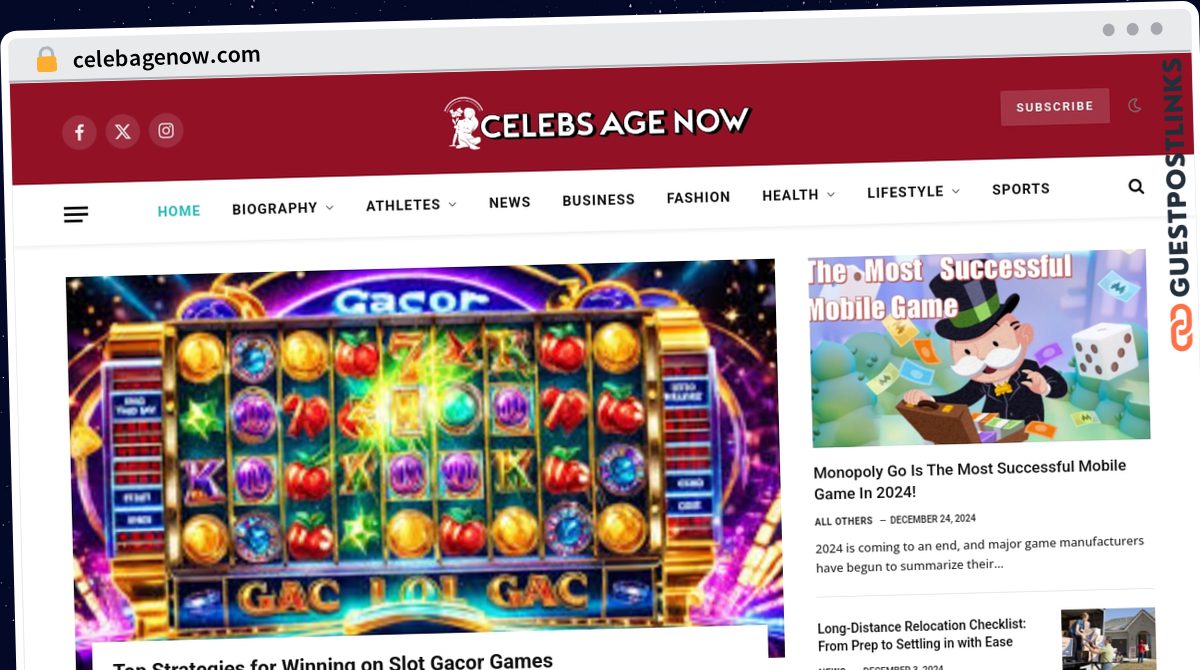Image resolution: width=1200 pixels, height=670 pixels.
Task: Expand the Lifestyle dropdown menu
Action: [913, 192]
